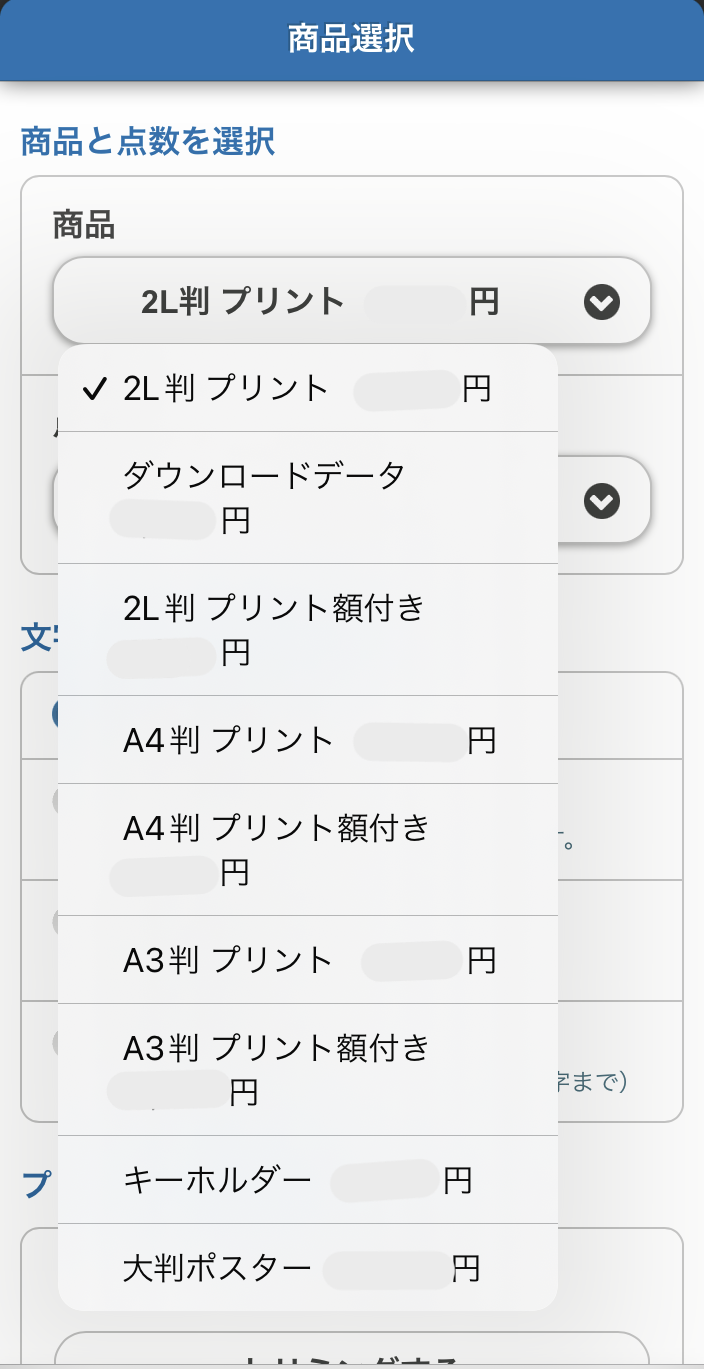Select 2L判 プリント額付き option
704x1369 pixels.
[x=308, y=630]
